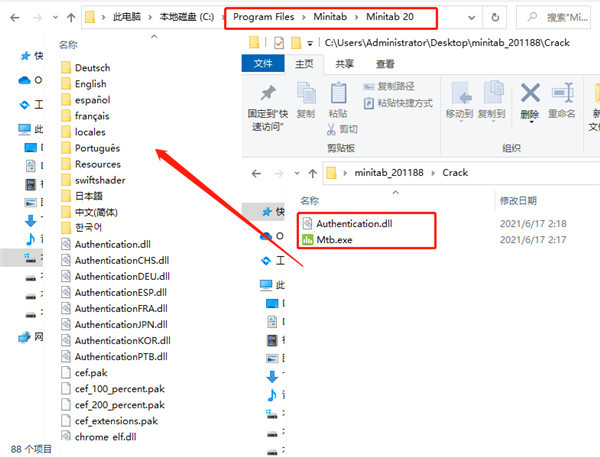Viewport: 600px width, 457px height.
Task: Click the Crack breadcrumb segment
Action: coord(455,173)
